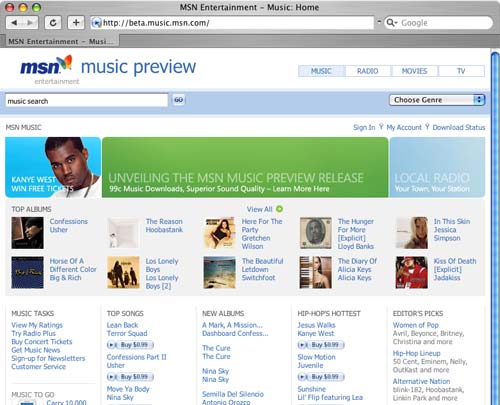Screen dimensions: 500x405
Task: Play preview of Lean Back song
Action: [x=112, y=345]
